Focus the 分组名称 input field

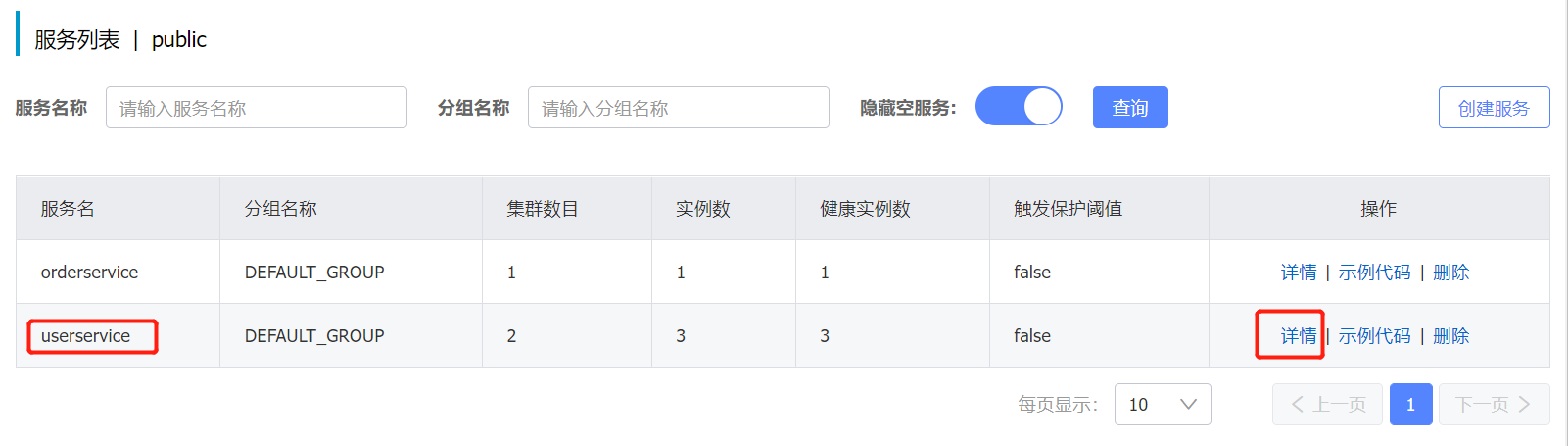click(x=678, y=108)
